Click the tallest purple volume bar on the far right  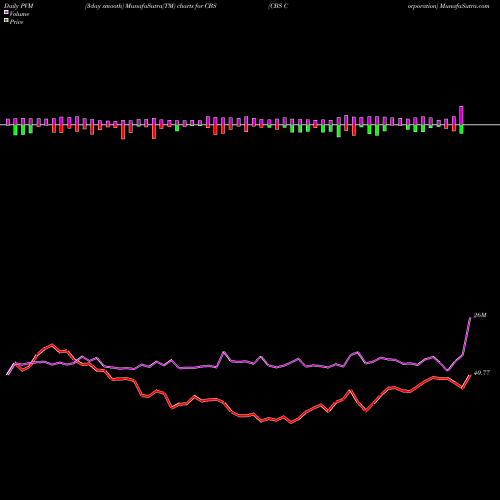[461, 116]
